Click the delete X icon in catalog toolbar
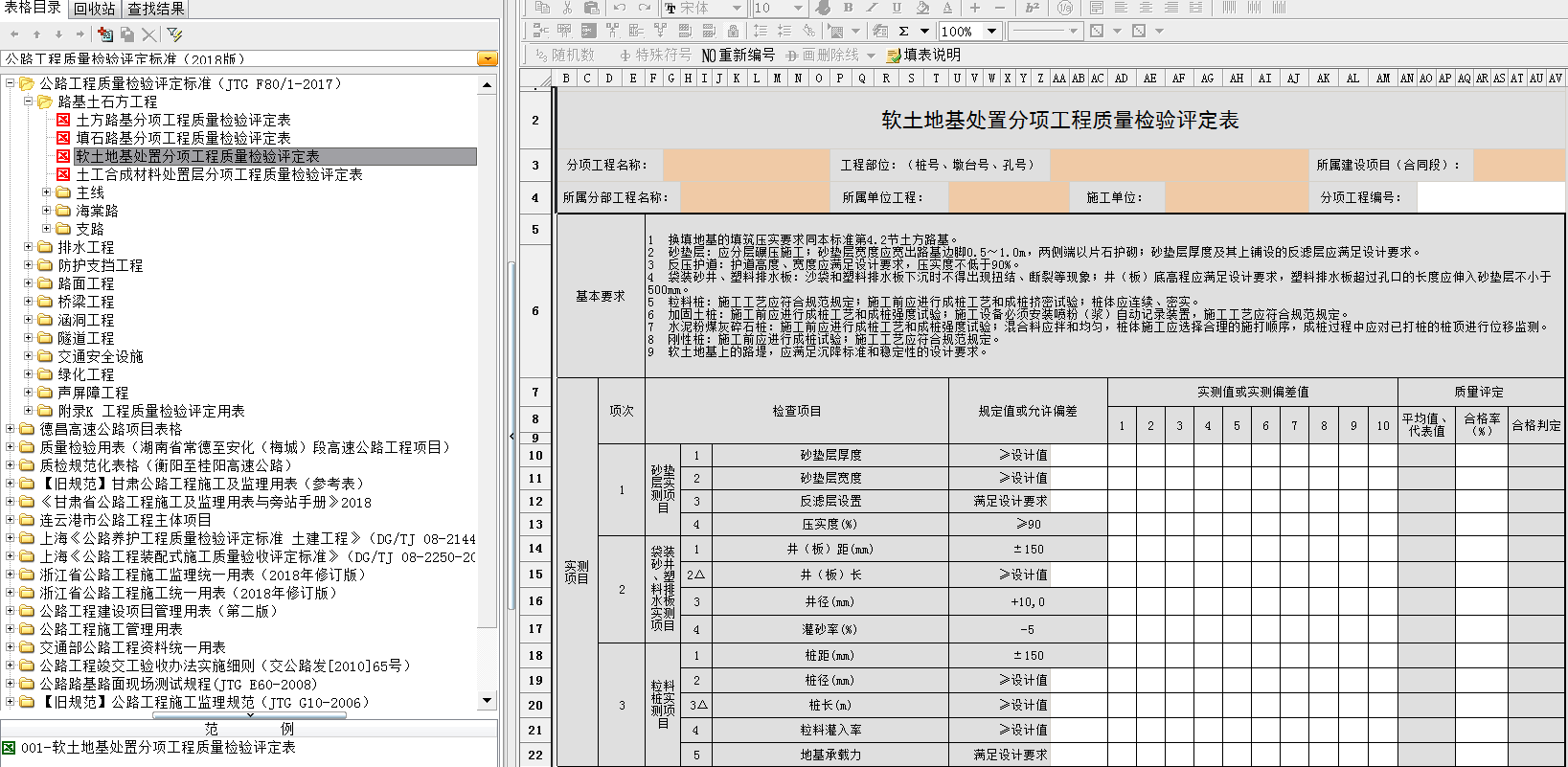1568x767 pixels. pyautogui.click(x=148, y=34)
